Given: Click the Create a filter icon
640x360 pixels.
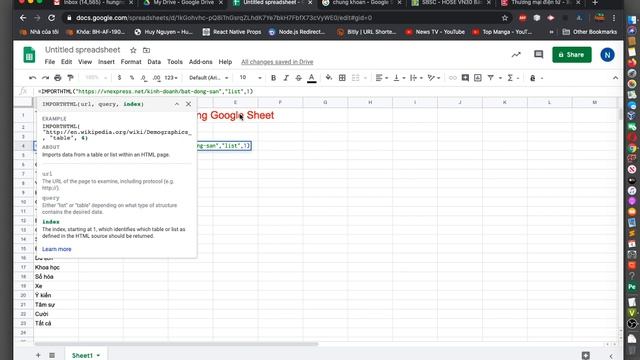Looking at the screenshot, I should [x=491, y=78].
